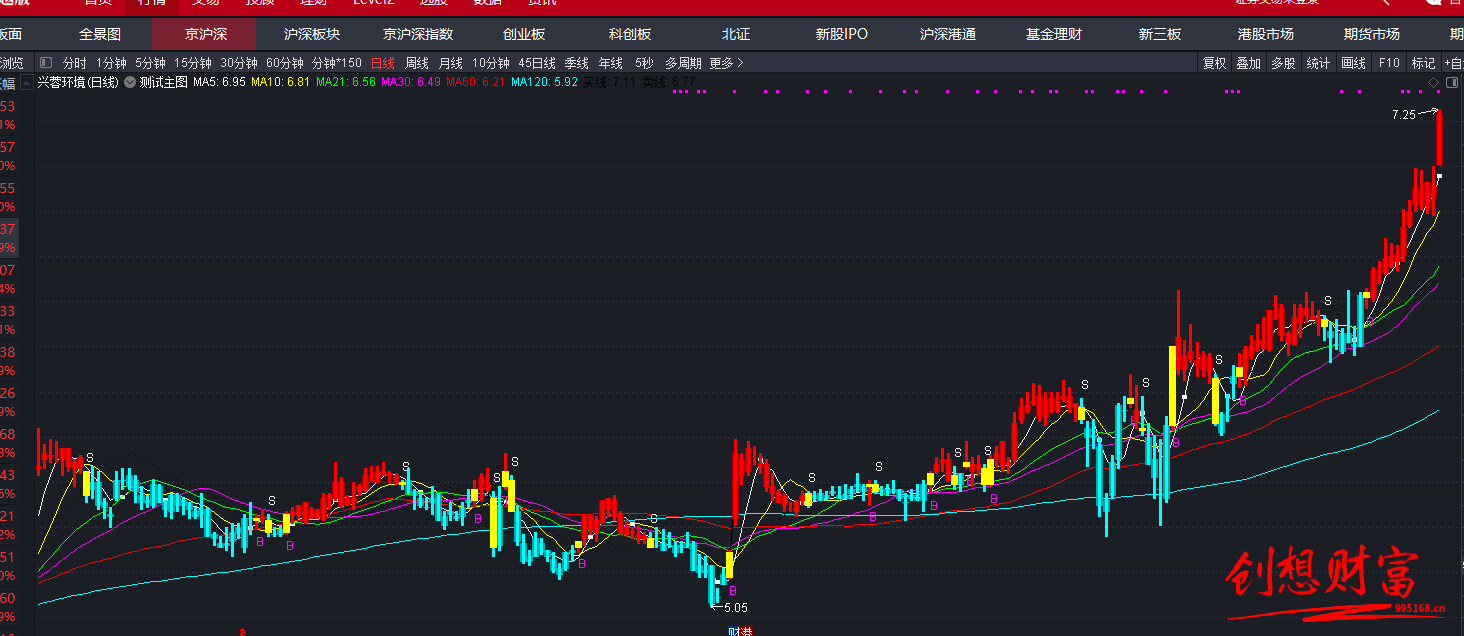Activate the 画线 drawing tool
Screen dimensions: 1464x636
pyautogui.click(x=1353, y=63)
